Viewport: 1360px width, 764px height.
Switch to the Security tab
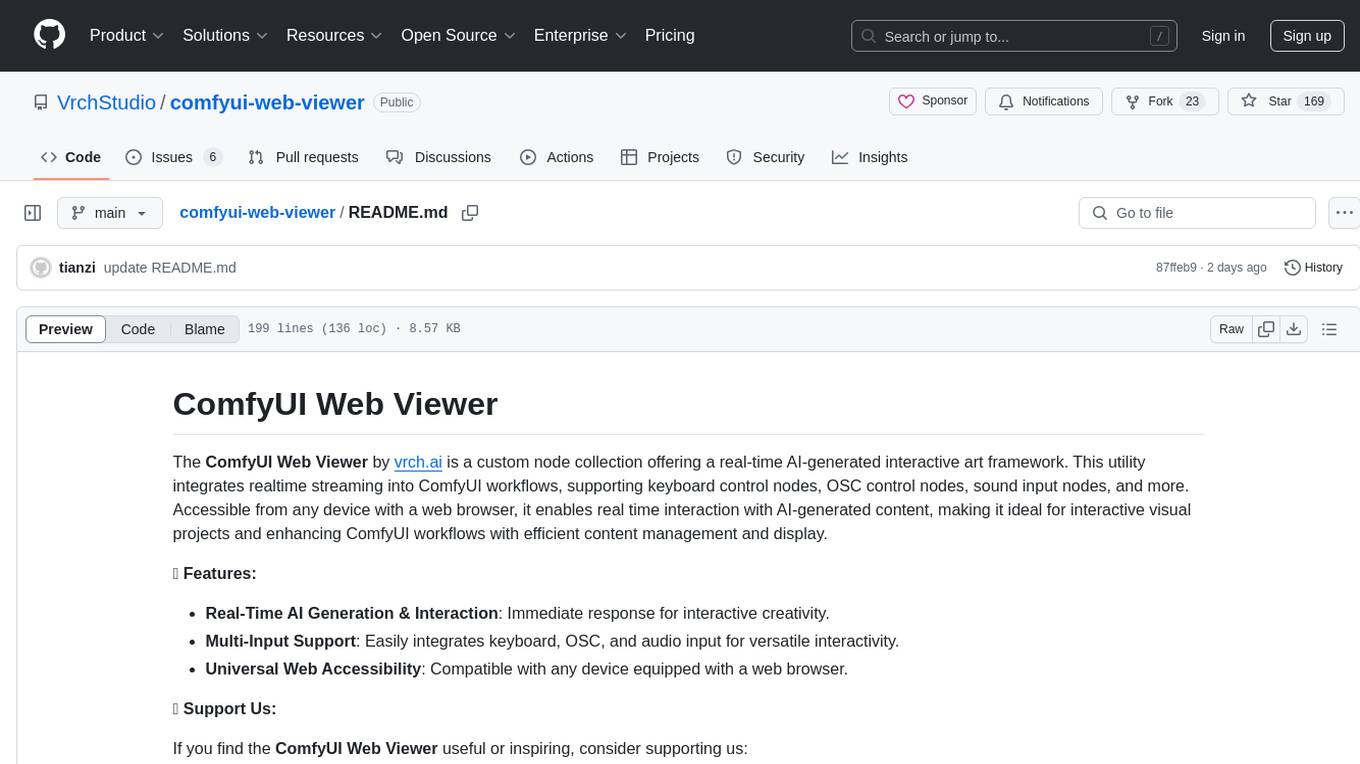766,157
